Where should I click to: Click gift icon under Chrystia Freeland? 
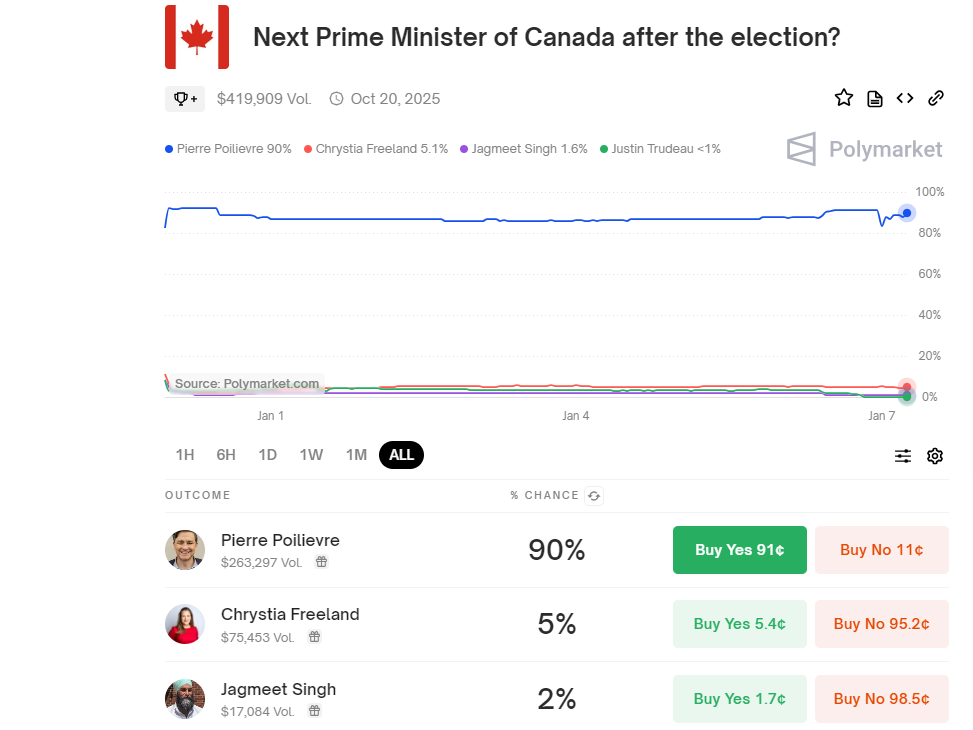click(314, 637)
